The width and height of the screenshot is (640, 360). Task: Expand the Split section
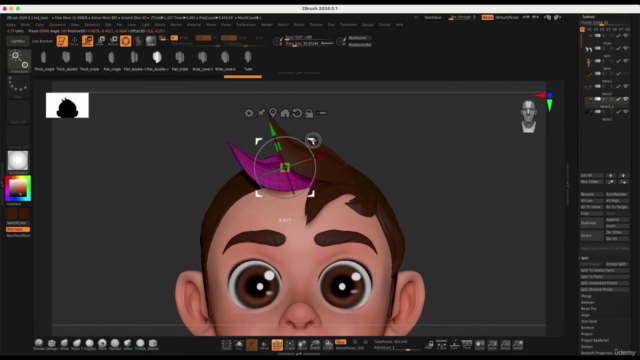(x=585, y=258)
